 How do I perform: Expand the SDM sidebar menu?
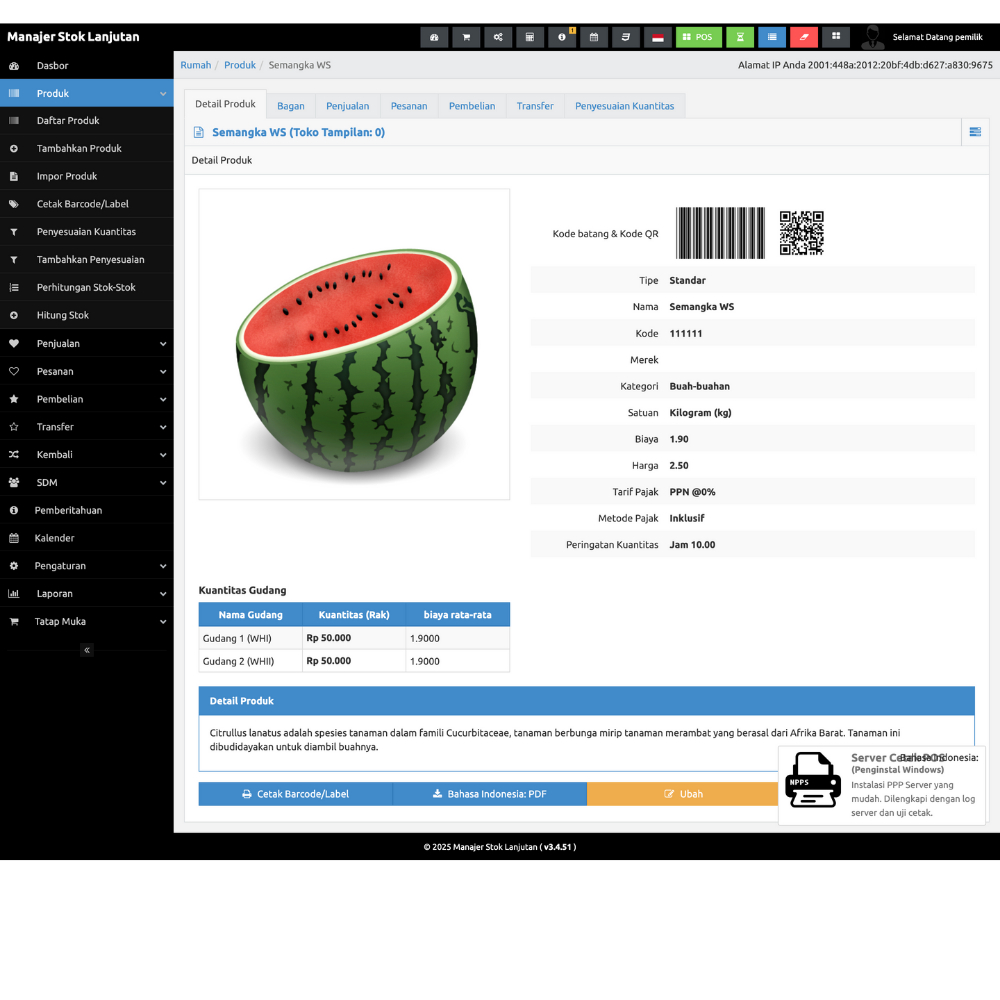click(x=87, y=483)
